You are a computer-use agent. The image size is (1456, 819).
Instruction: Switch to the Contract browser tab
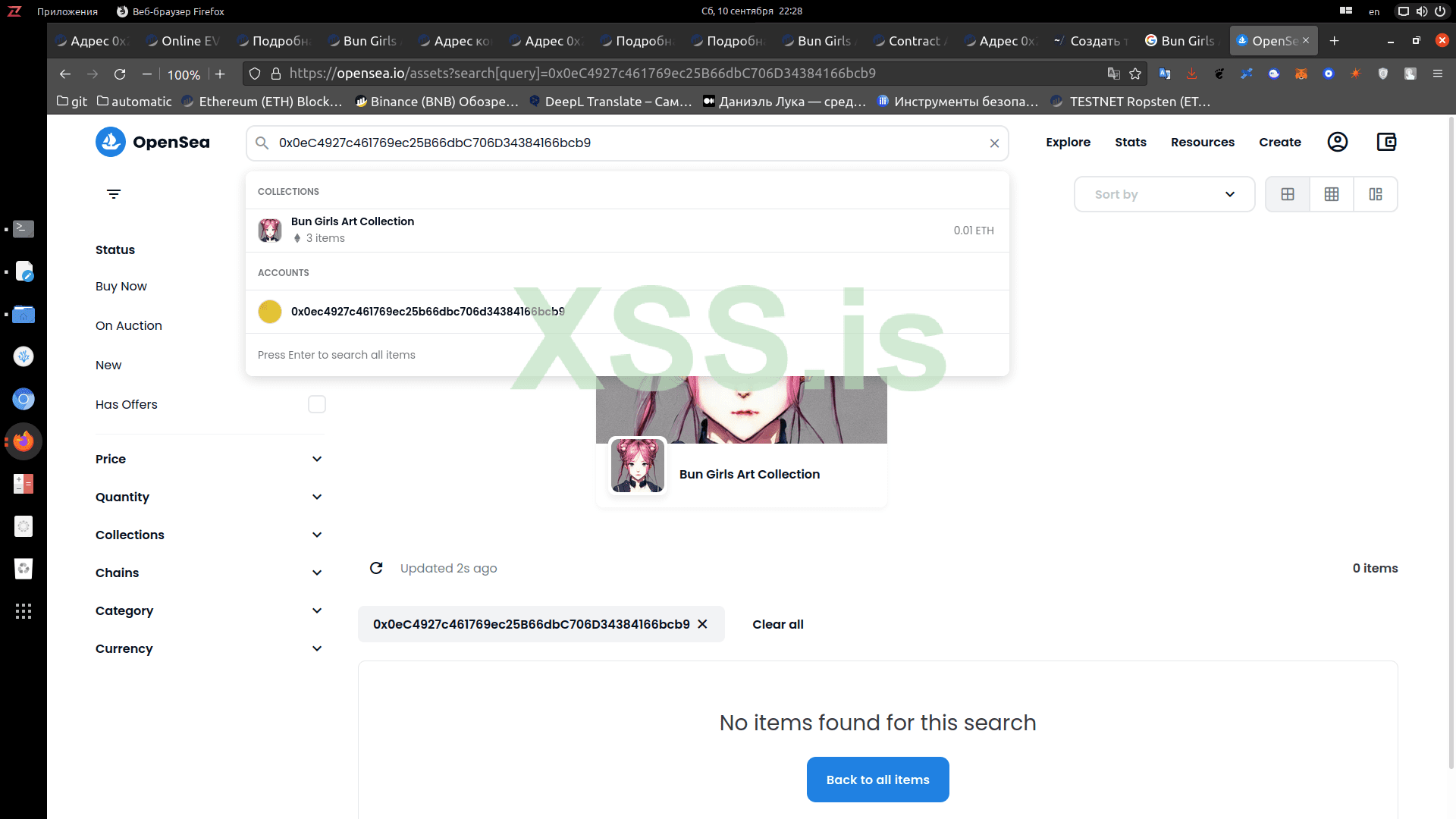click(912, 41)
